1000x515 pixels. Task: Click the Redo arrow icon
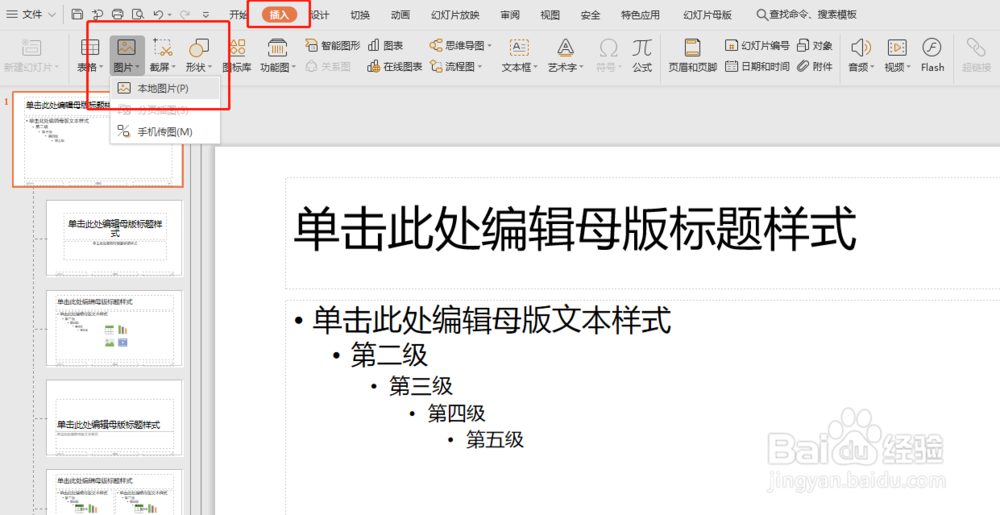(x=185, y=14)
